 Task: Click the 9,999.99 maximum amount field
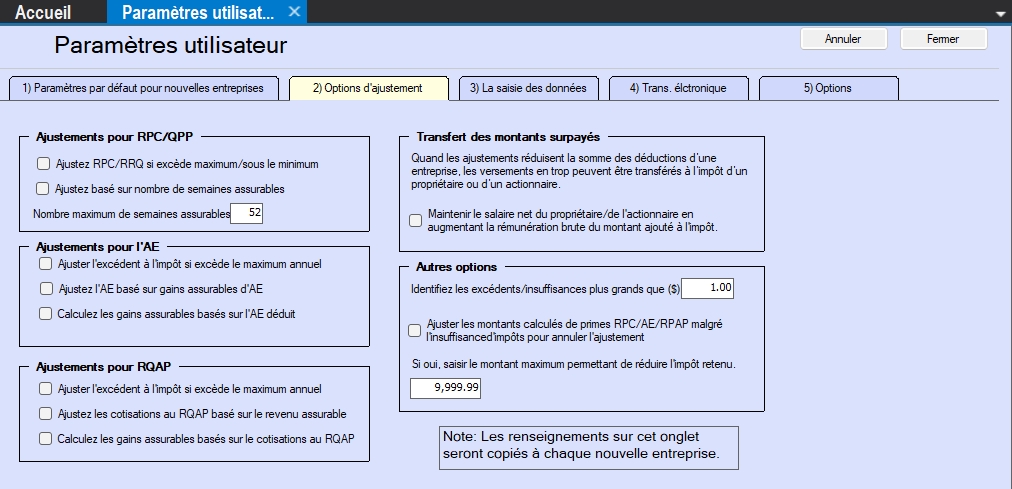(445, 387)
